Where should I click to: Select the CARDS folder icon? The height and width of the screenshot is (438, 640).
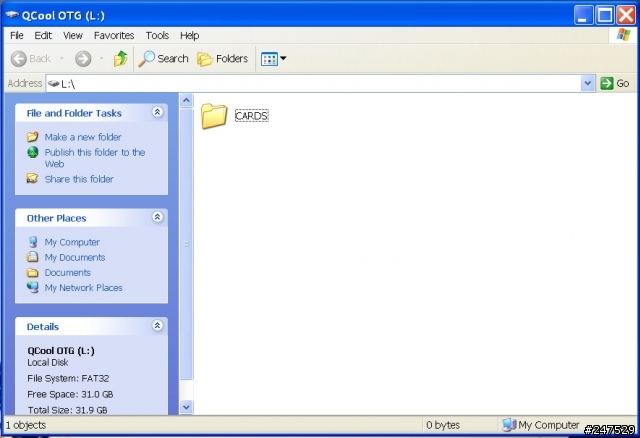click(214, 116)
